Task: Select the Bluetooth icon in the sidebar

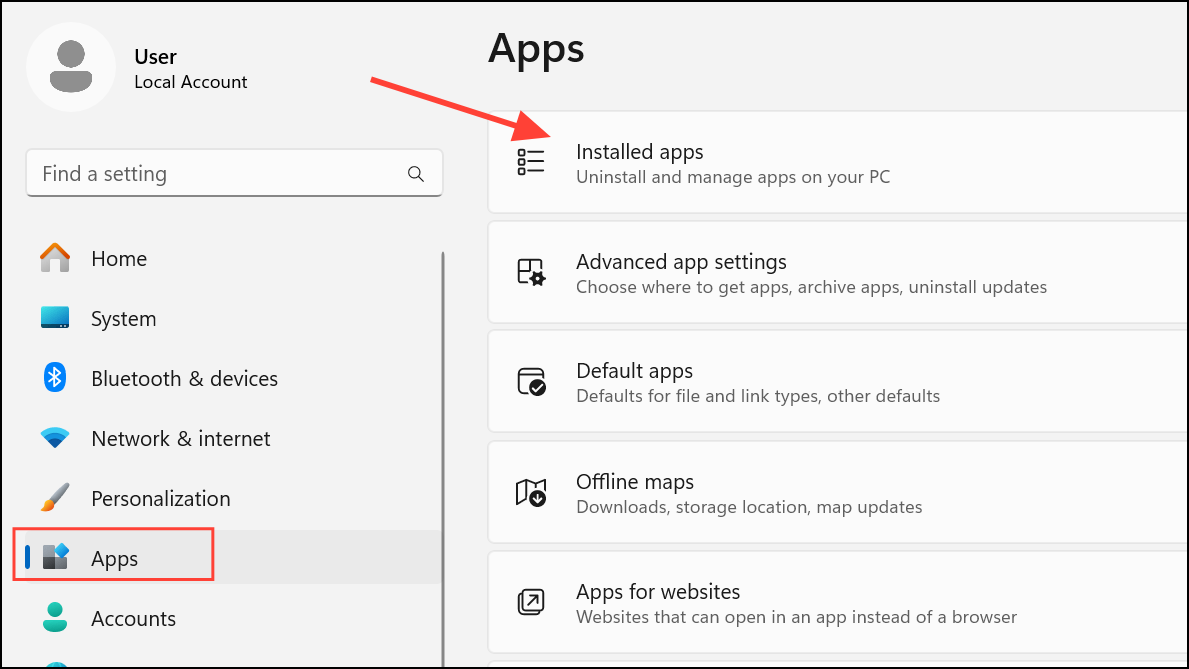Action: (x=54, y=377)
